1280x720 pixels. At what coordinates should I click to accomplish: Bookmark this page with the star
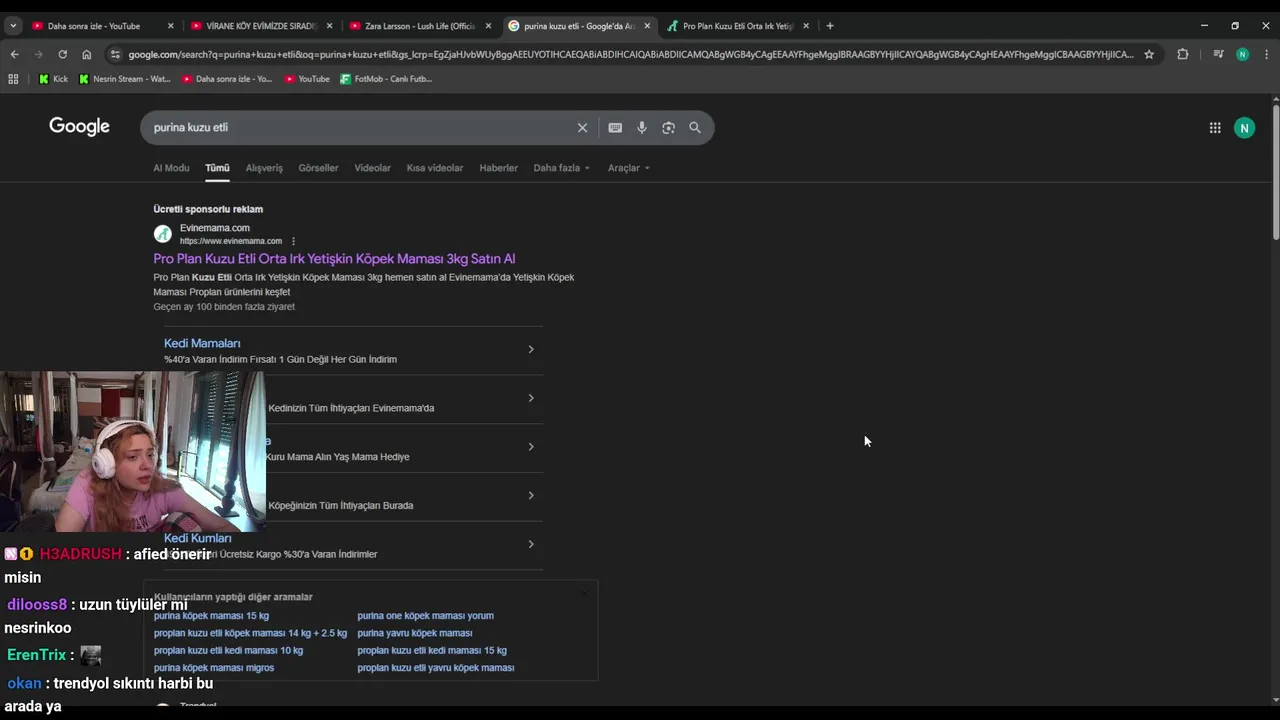[1149, 54]
